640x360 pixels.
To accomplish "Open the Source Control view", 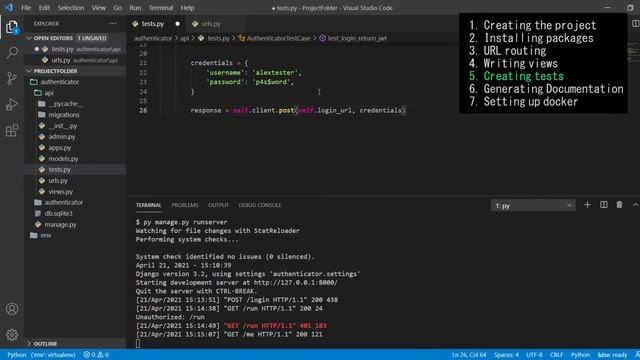I will 12,78.
